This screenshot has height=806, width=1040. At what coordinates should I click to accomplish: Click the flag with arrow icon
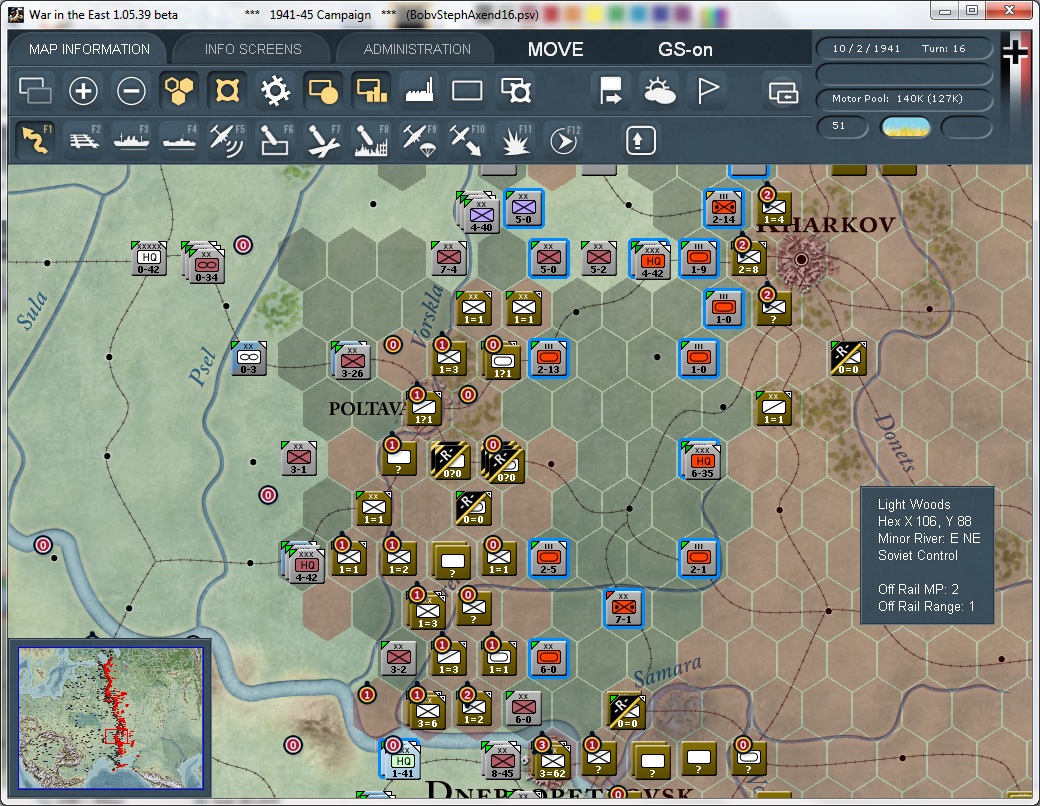610,91
